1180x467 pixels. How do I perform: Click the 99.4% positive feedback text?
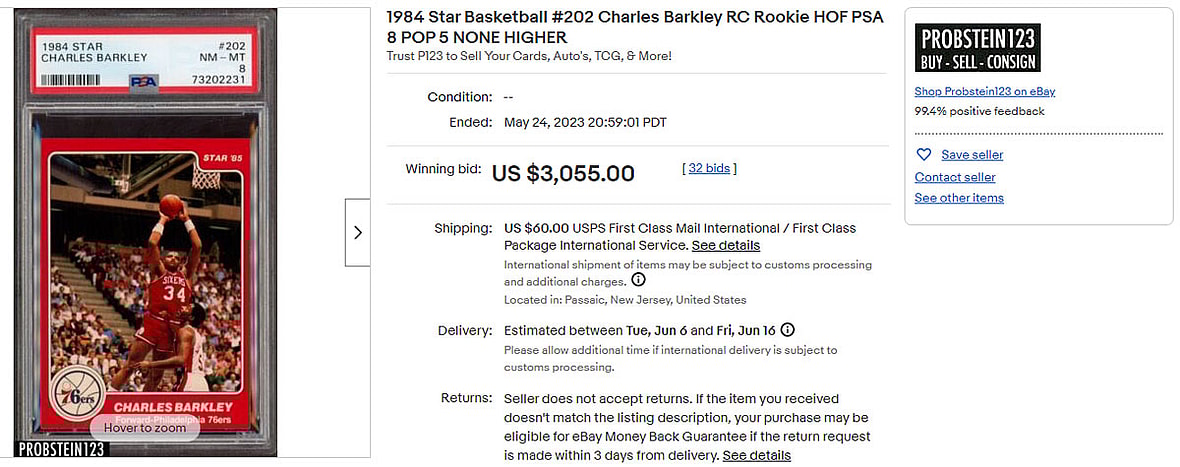tap(979, 111)
